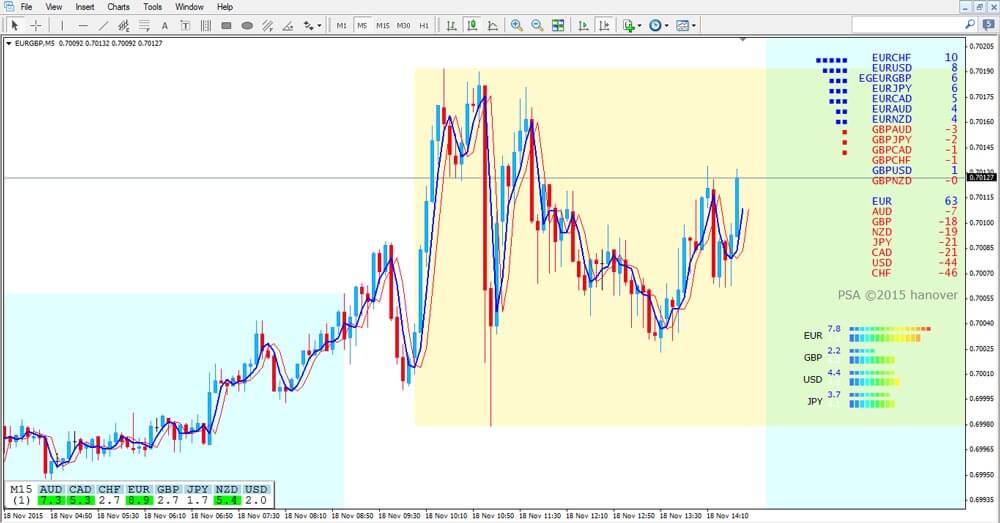Zoom in on the chart
The height and width of the screenshot is (523, 1000).
(x=517, y=26)
